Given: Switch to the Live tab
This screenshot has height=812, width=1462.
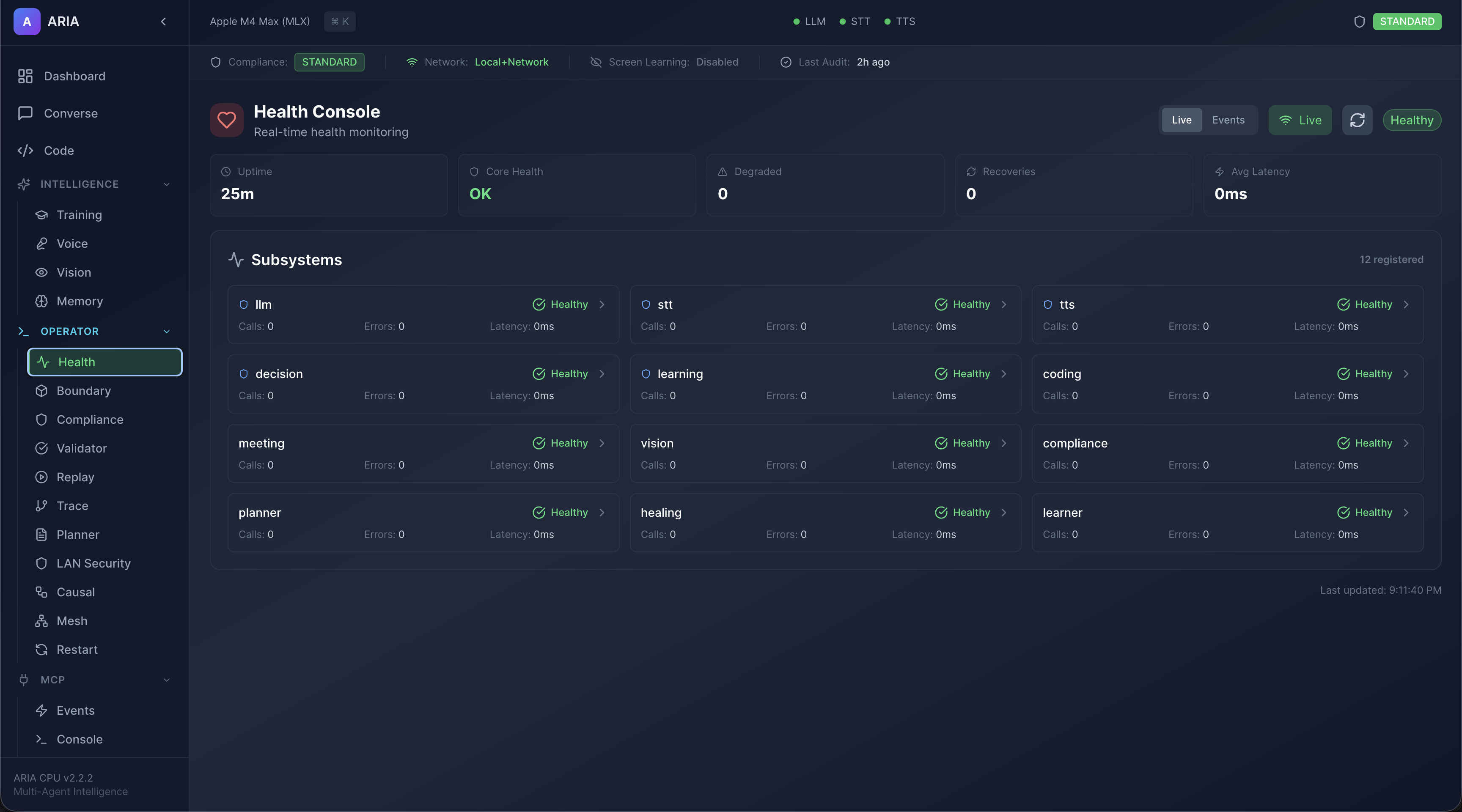Looking at the screenshot, I should [x=1181, y=120].
